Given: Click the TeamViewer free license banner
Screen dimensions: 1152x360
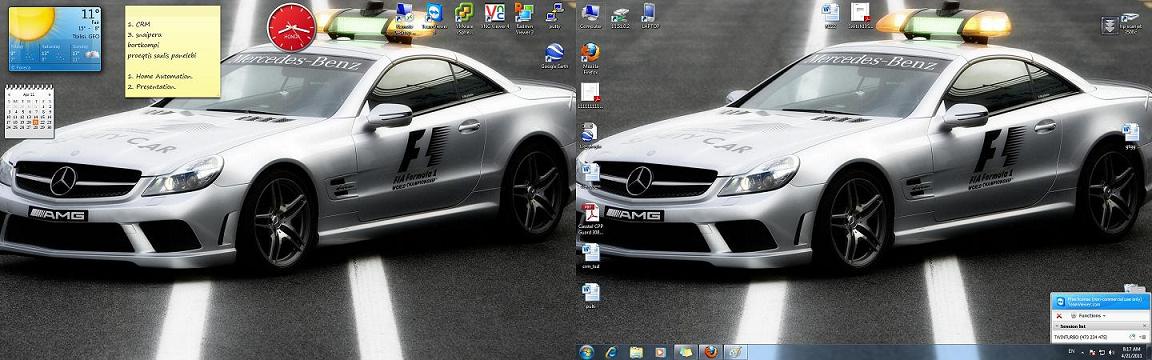Looking at the screenshot, I should (1101, 301).
